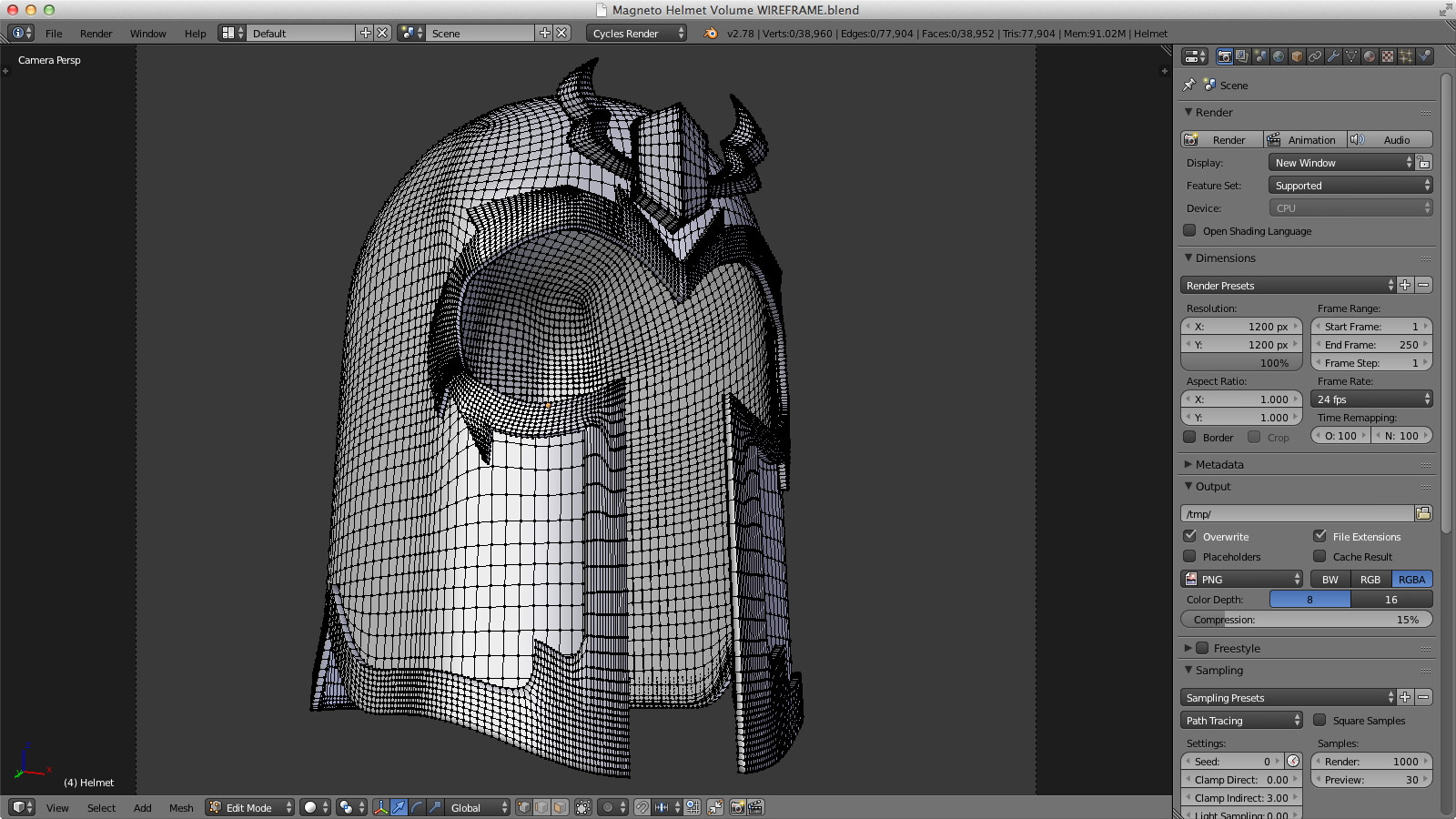
Task: Toggle the Overwrite checkbox
Action: click(x=1189, y=536)
